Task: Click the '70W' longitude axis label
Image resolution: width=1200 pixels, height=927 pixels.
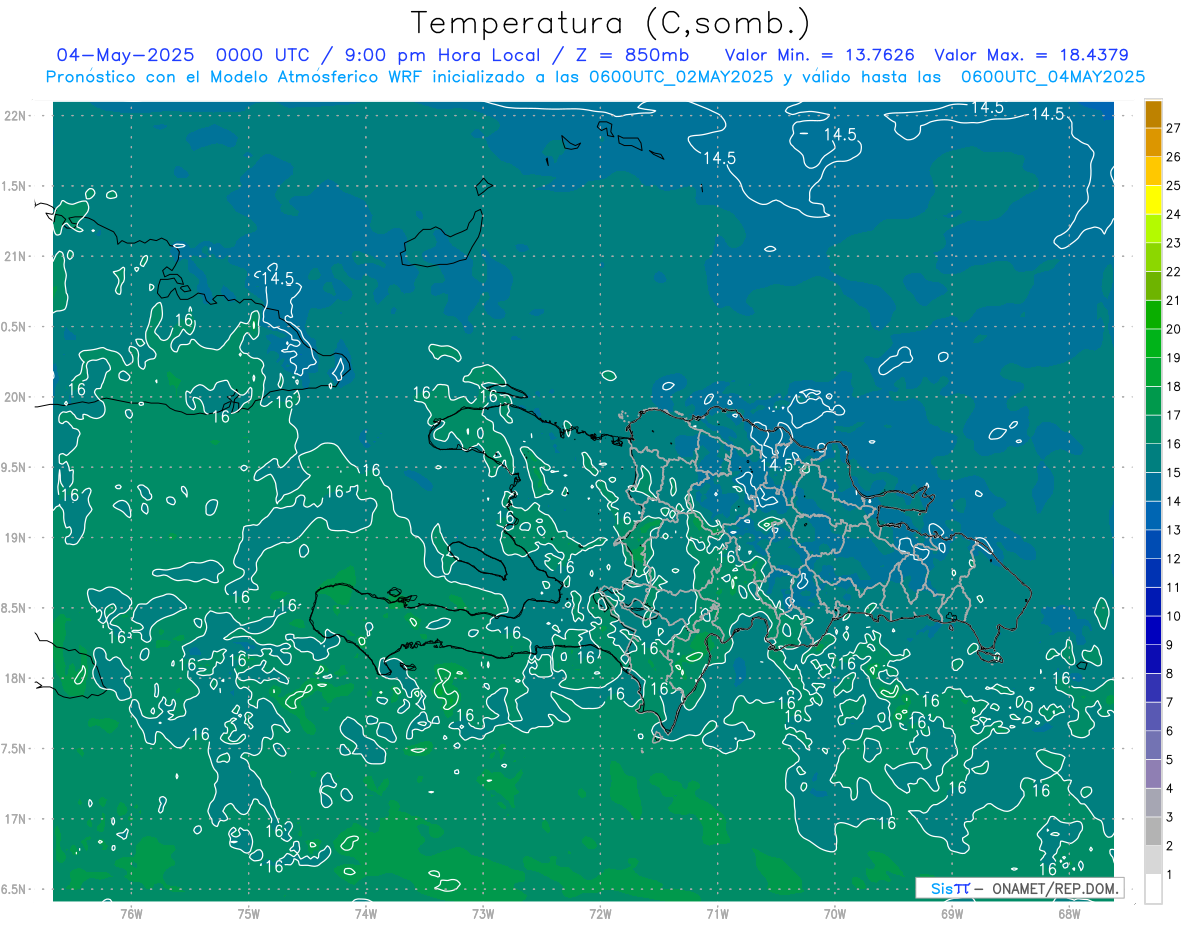Action: coord(835,914)
